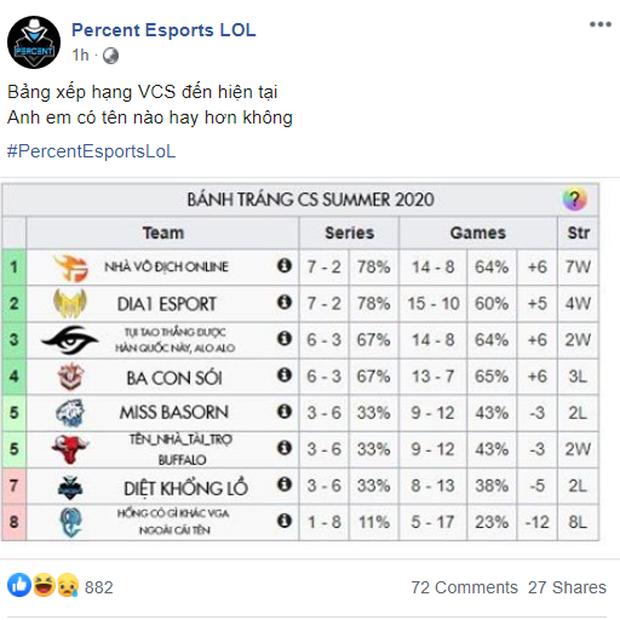Open the 72 Comments link
Image resolution: width=620 pixels, height=620 pixels.
[x=464, y=588]
